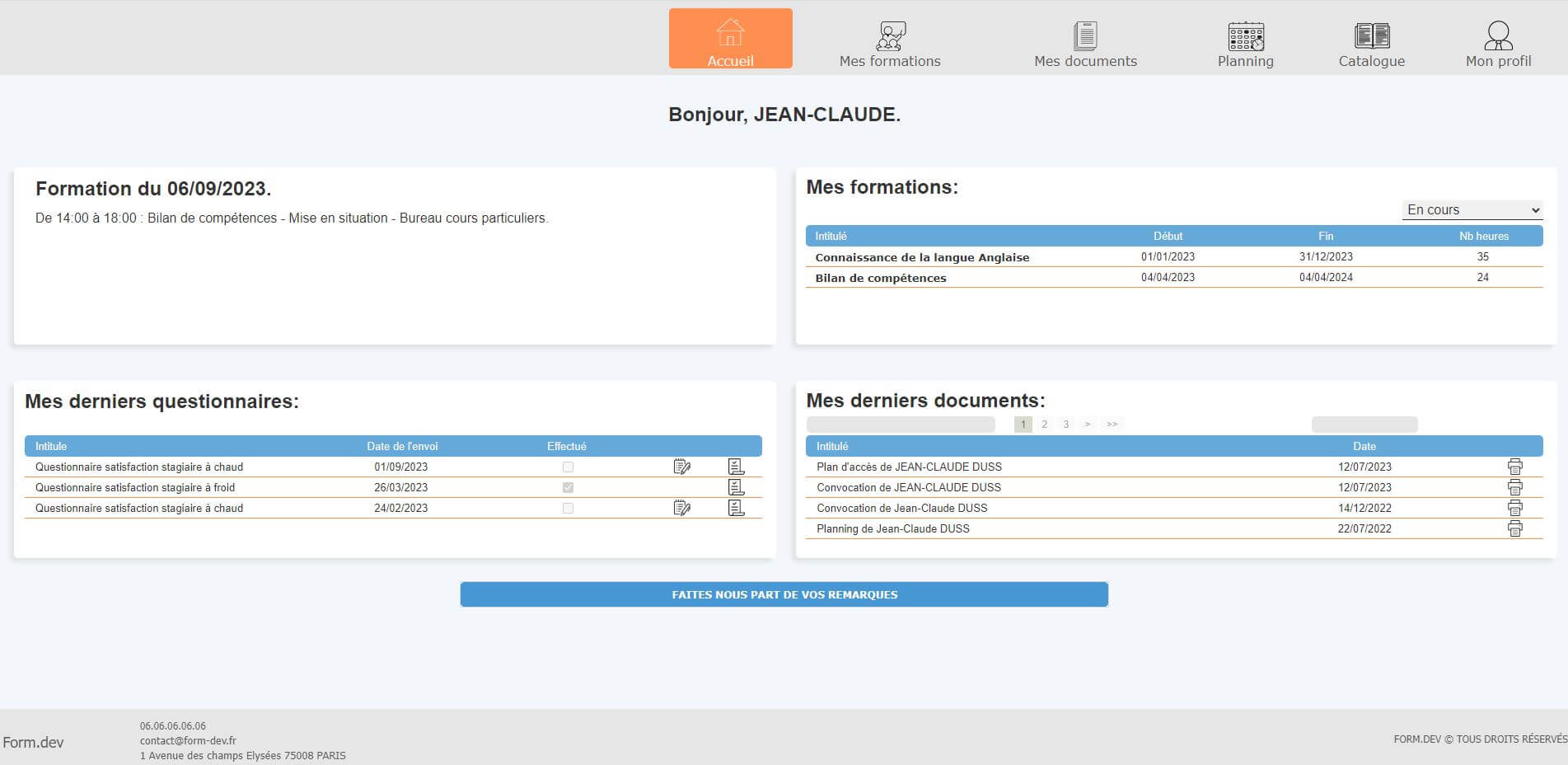Open Mon profil via the person icon
The image size is (1568, 765).
pyautogui.click(x=1497, y=37)
